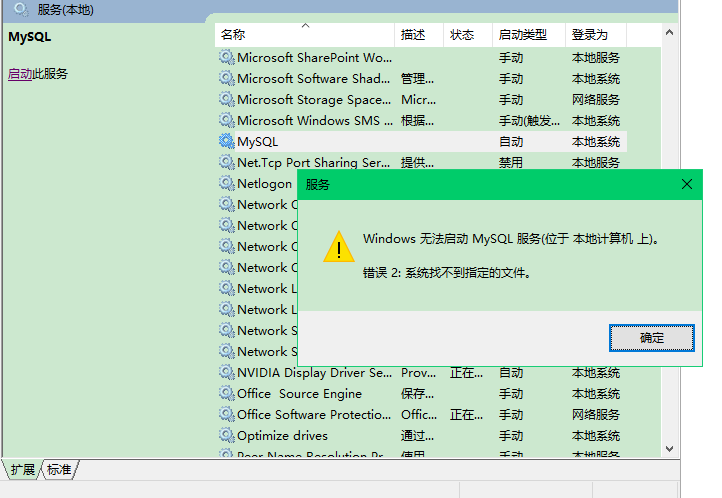Sort services by the 名称 column header

(x=304, y=35)
